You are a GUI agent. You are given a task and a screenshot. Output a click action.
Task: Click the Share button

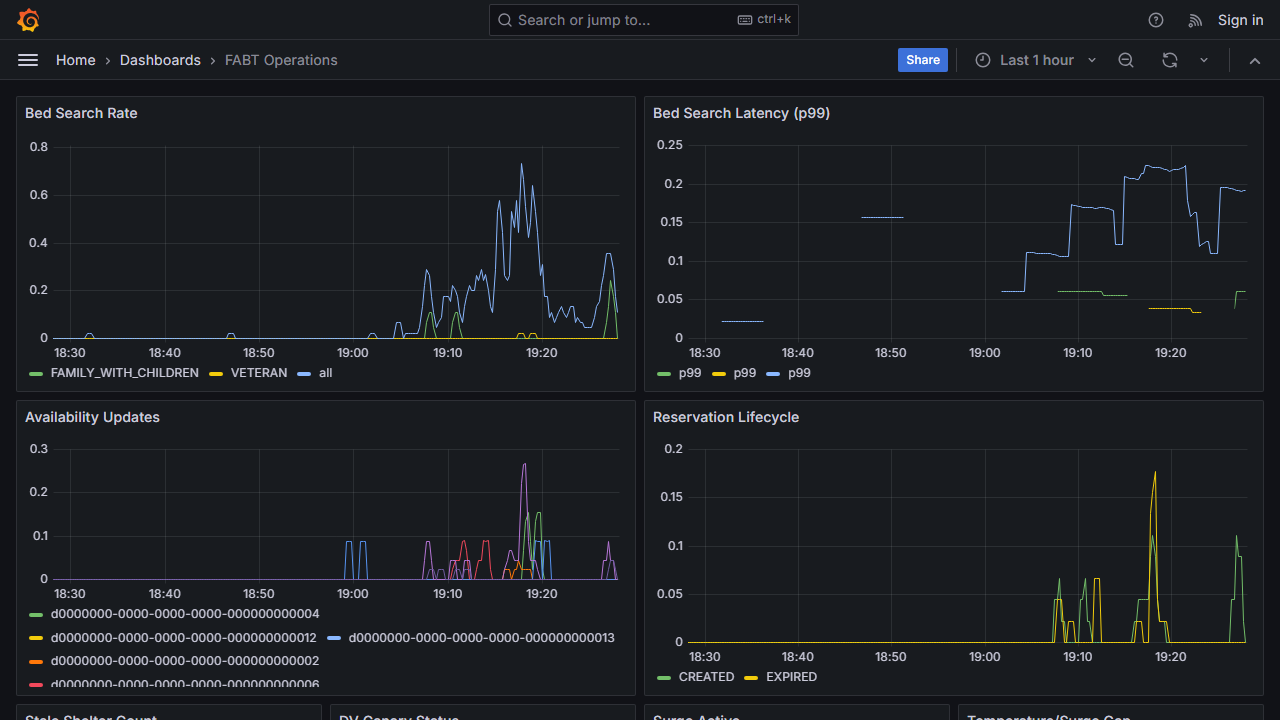pyautogui.click(x=922, y=60)
